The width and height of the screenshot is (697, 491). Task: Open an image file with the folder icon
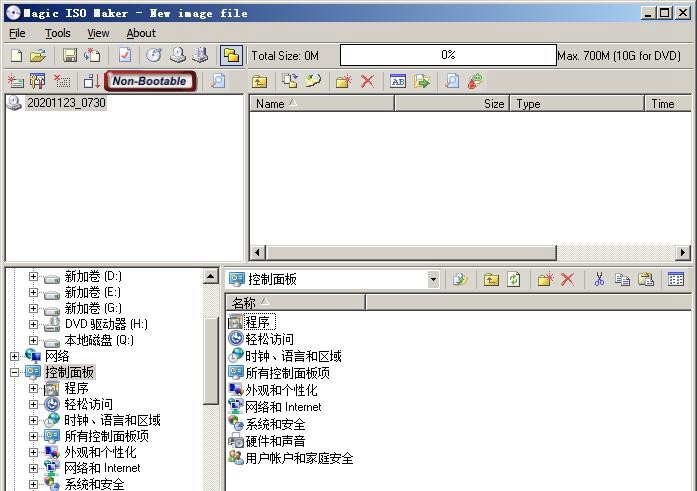point(38,56)
